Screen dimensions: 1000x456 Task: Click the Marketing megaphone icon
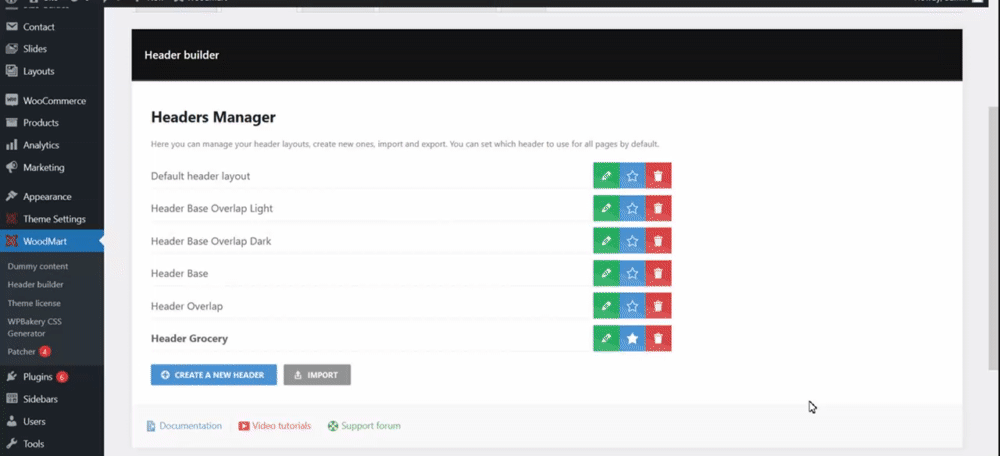click(11, 167)
